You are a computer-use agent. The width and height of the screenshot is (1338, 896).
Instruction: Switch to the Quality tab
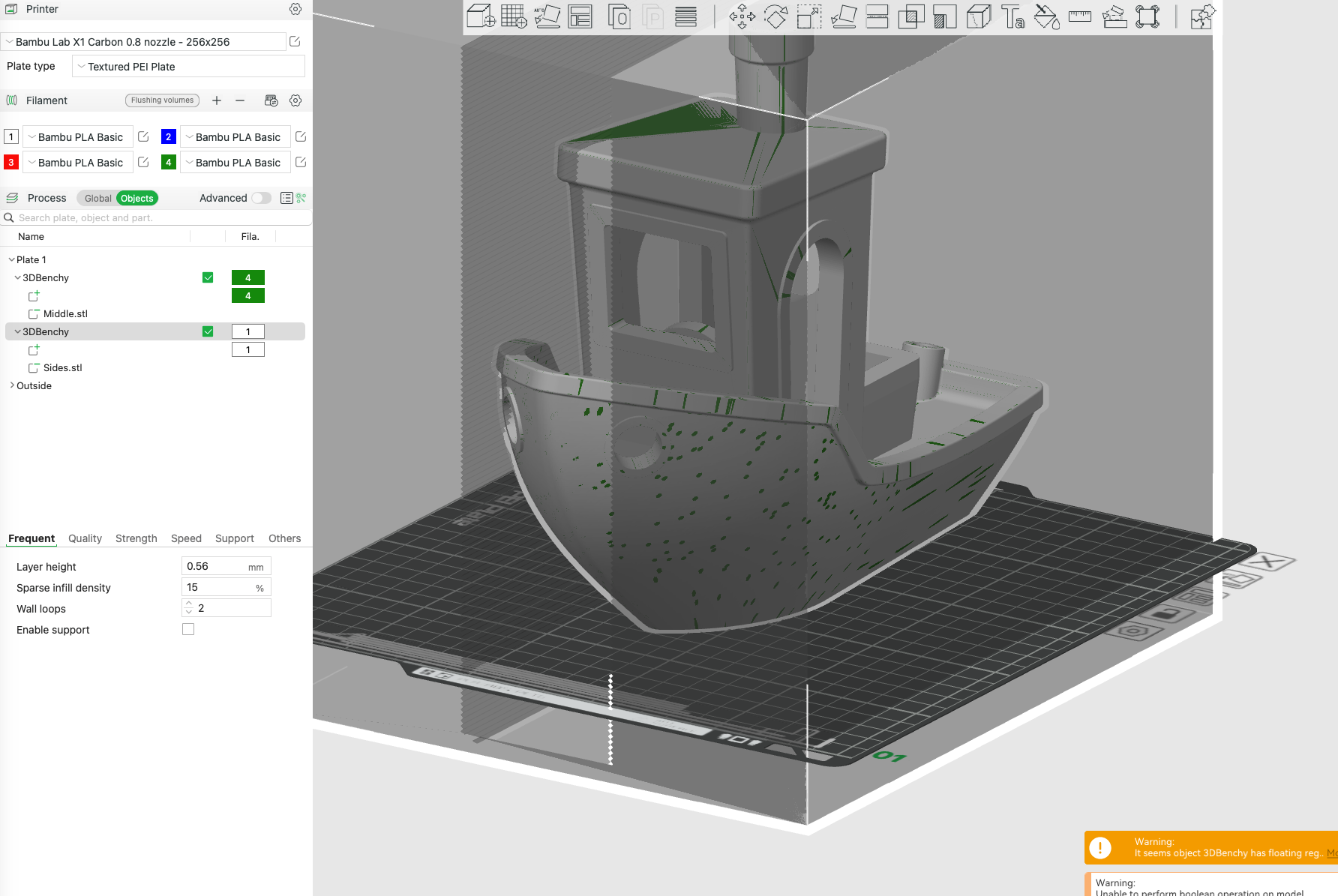point(85,538)
